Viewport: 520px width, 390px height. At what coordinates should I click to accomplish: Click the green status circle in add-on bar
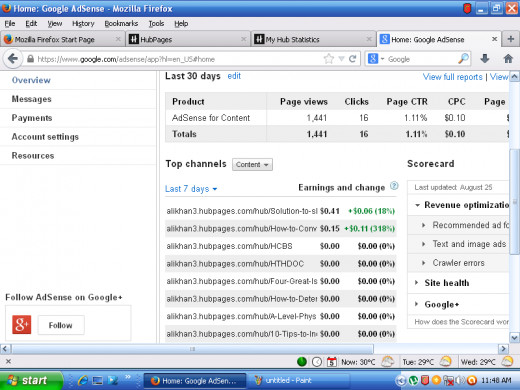(x=302, y=362)
